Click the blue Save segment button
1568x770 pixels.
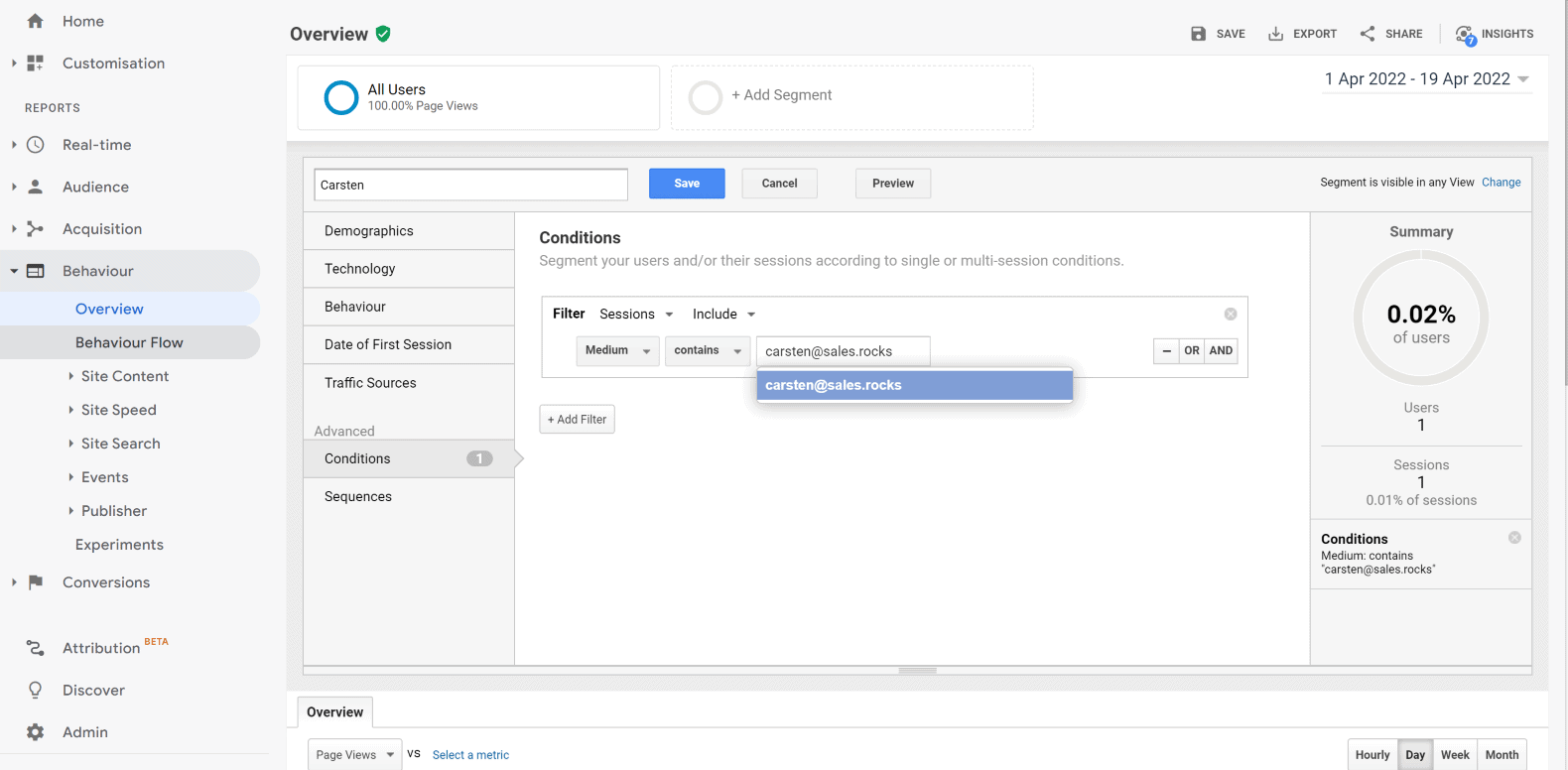pos(686,184)
